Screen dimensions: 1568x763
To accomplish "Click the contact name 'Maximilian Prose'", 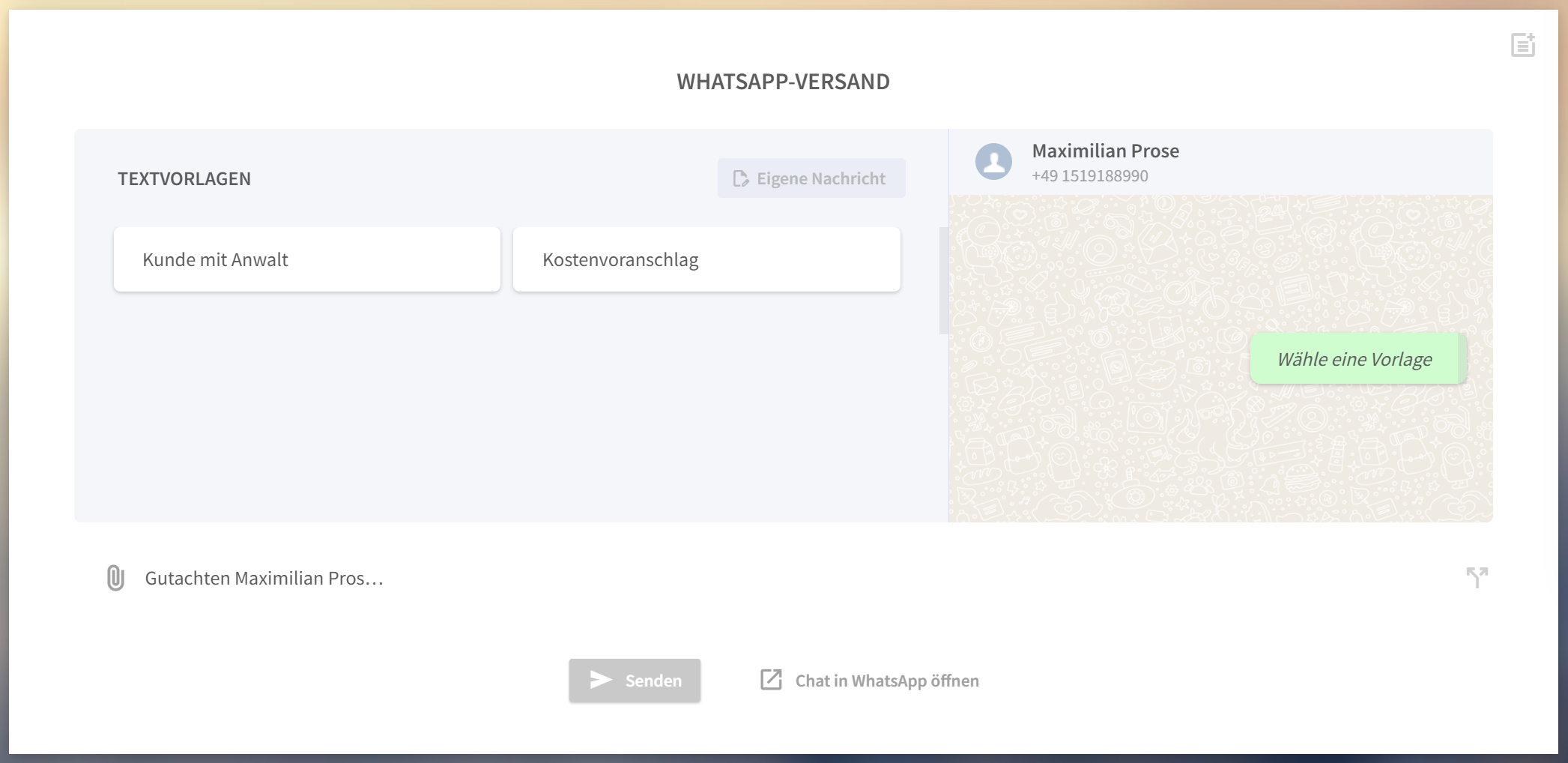I will 1105,151.
